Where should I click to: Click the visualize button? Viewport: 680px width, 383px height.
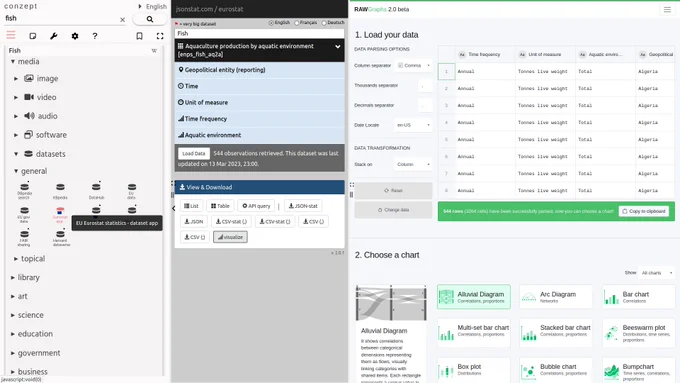[230, 237]
